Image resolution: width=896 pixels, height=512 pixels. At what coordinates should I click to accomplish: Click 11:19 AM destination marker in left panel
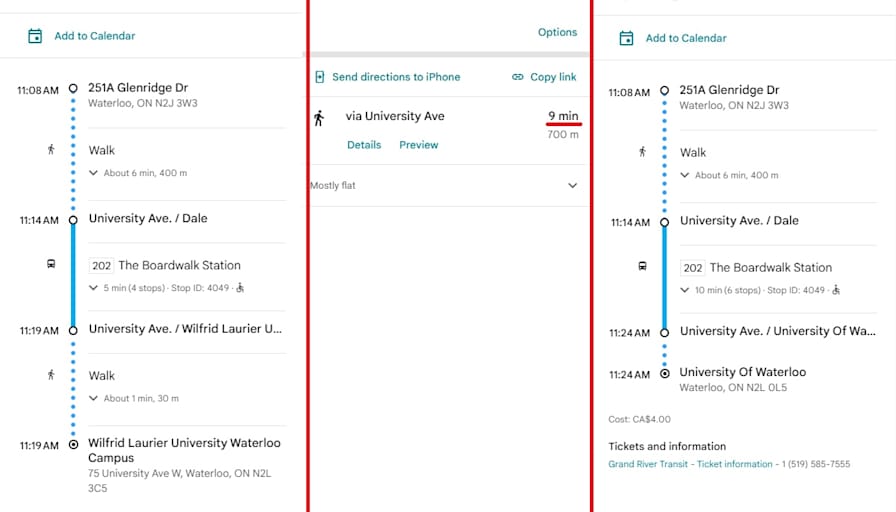(x=73, y=445)
